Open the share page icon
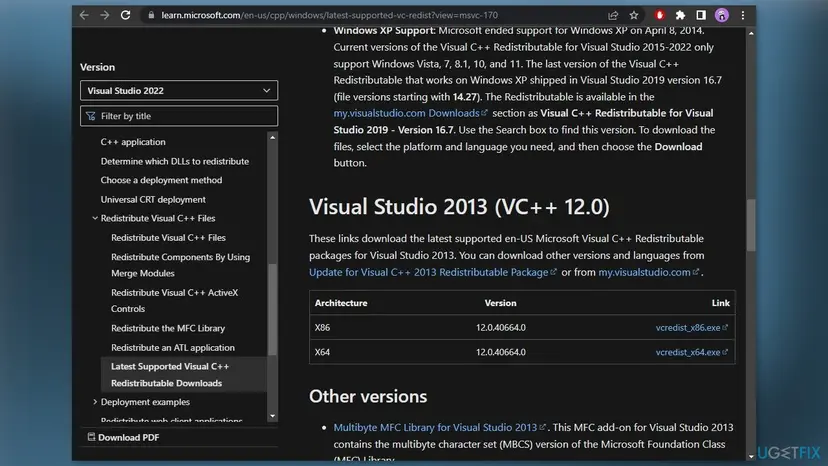828x466 pixels. point(613,15)
